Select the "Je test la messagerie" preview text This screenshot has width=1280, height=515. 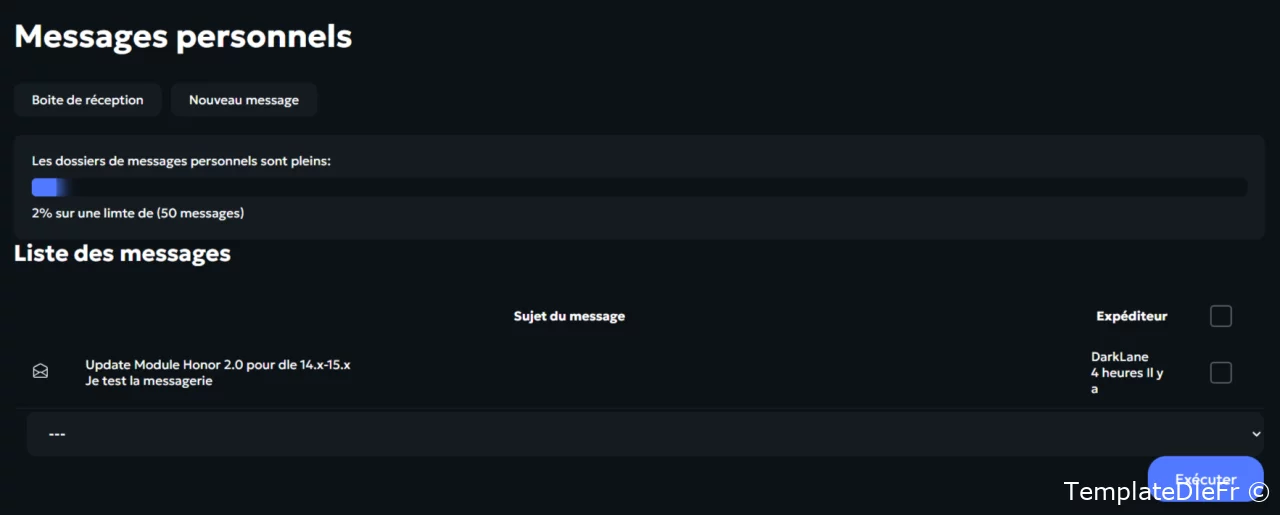149,381
